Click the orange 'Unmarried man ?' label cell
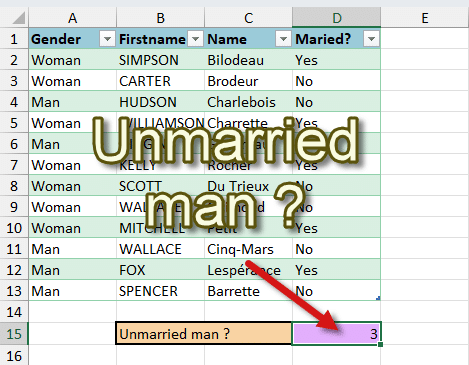Screen dimensions: 469x365 tap(204, 333)
